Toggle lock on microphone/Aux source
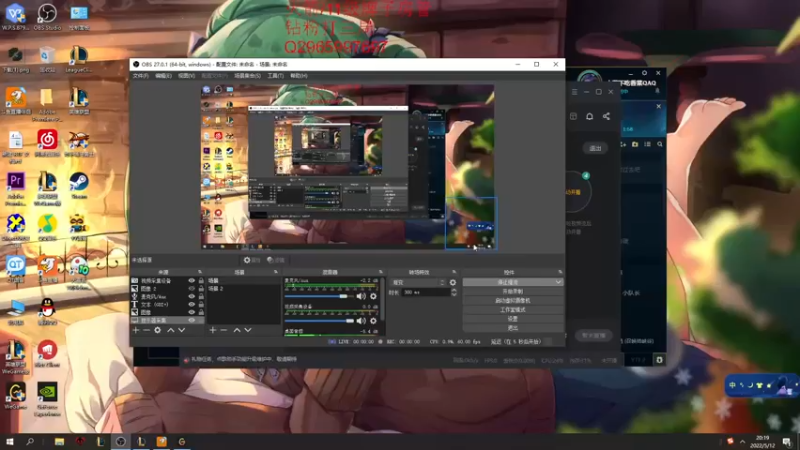The height and width of the screenshot is (450, 800). pyautogui.click(x=201, y=296)
